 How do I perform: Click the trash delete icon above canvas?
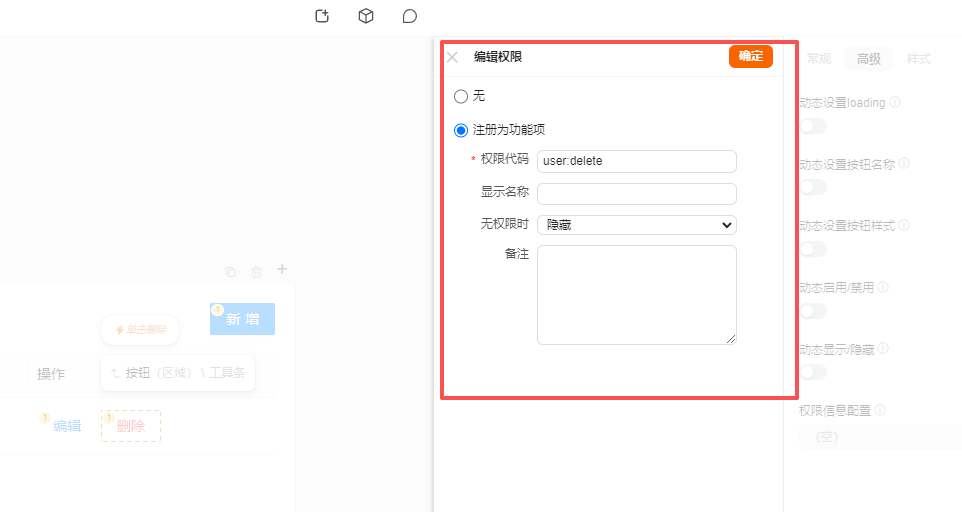click(x=256, y=272)
